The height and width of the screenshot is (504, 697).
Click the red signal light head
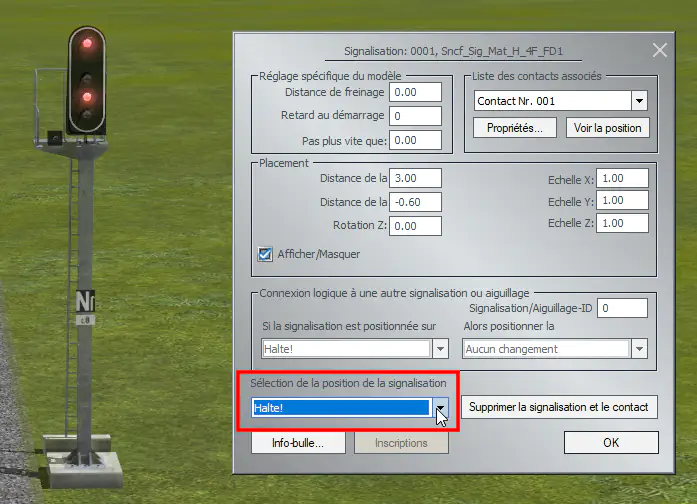pyautogui.click(x=87, y=80)
